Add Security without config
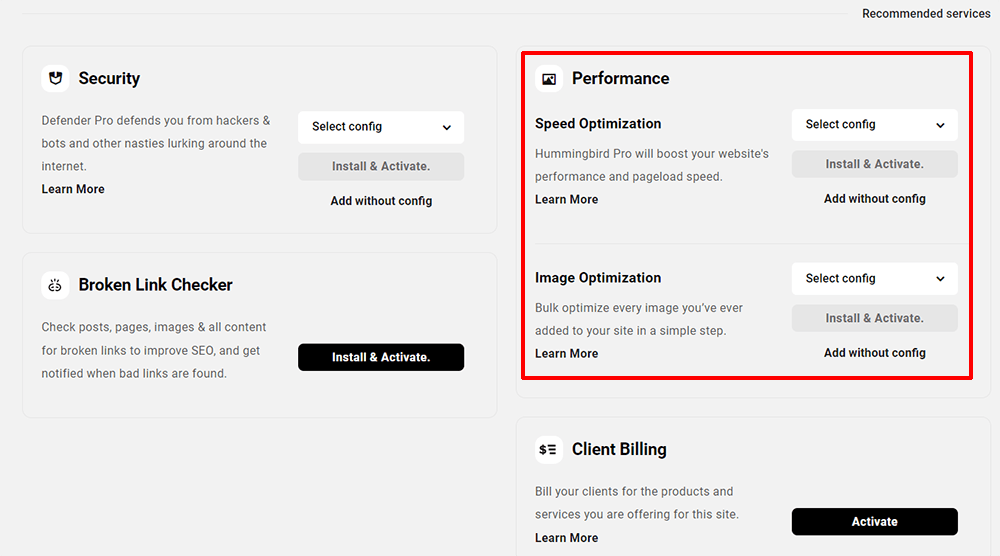Image resolution: width=1000 pixels, height=556 pixels. (x=381, y=201)
